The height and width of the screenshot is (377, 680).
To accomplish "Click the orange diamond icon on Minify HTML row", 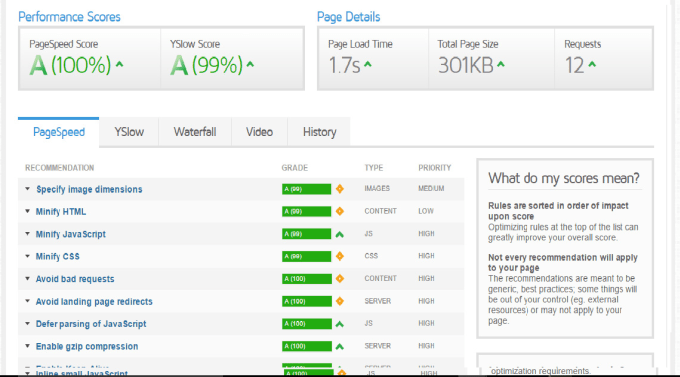I will tap(340, 211).
